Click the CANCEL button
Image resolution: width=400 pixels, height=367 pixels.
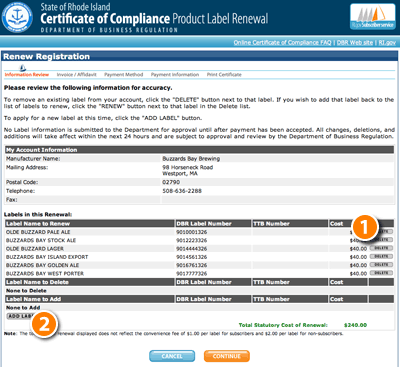pos(172,356)
